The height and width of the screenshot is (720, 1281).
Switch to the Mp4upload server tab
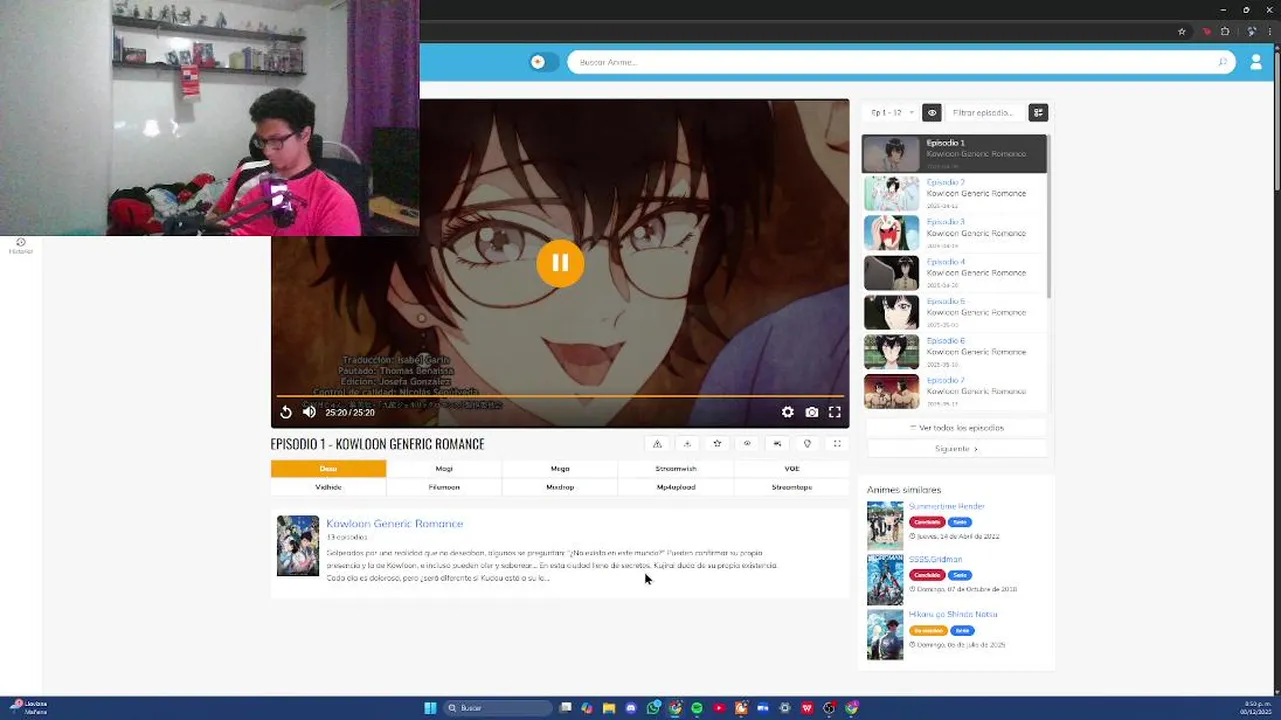676,487
